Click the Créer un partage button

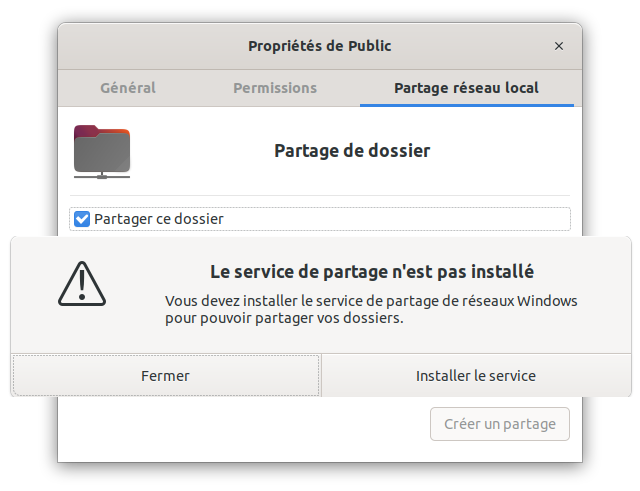pos(500,424)
